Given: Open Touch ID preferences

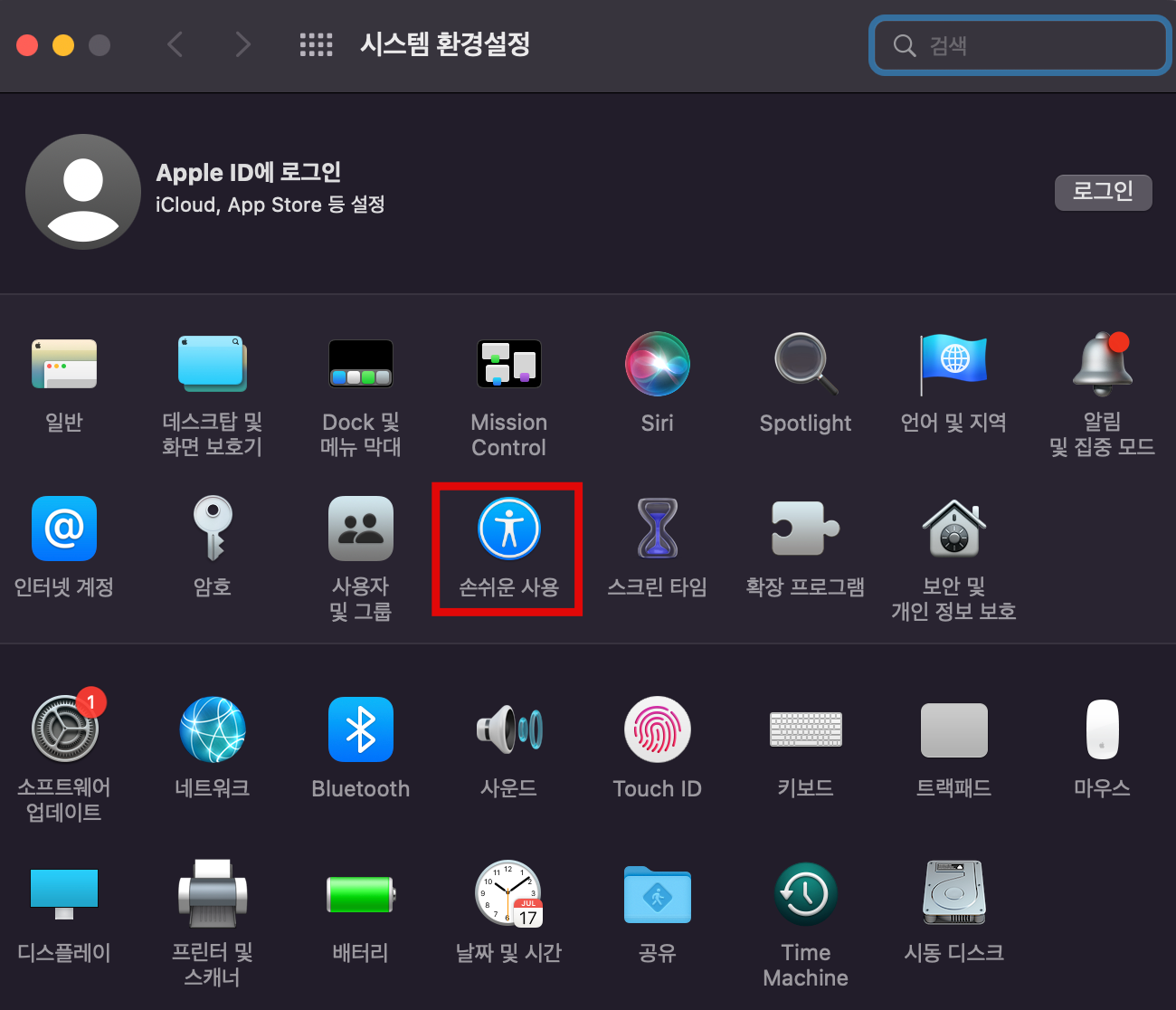Looking at the screenshot, I should (x=657, y=729).
